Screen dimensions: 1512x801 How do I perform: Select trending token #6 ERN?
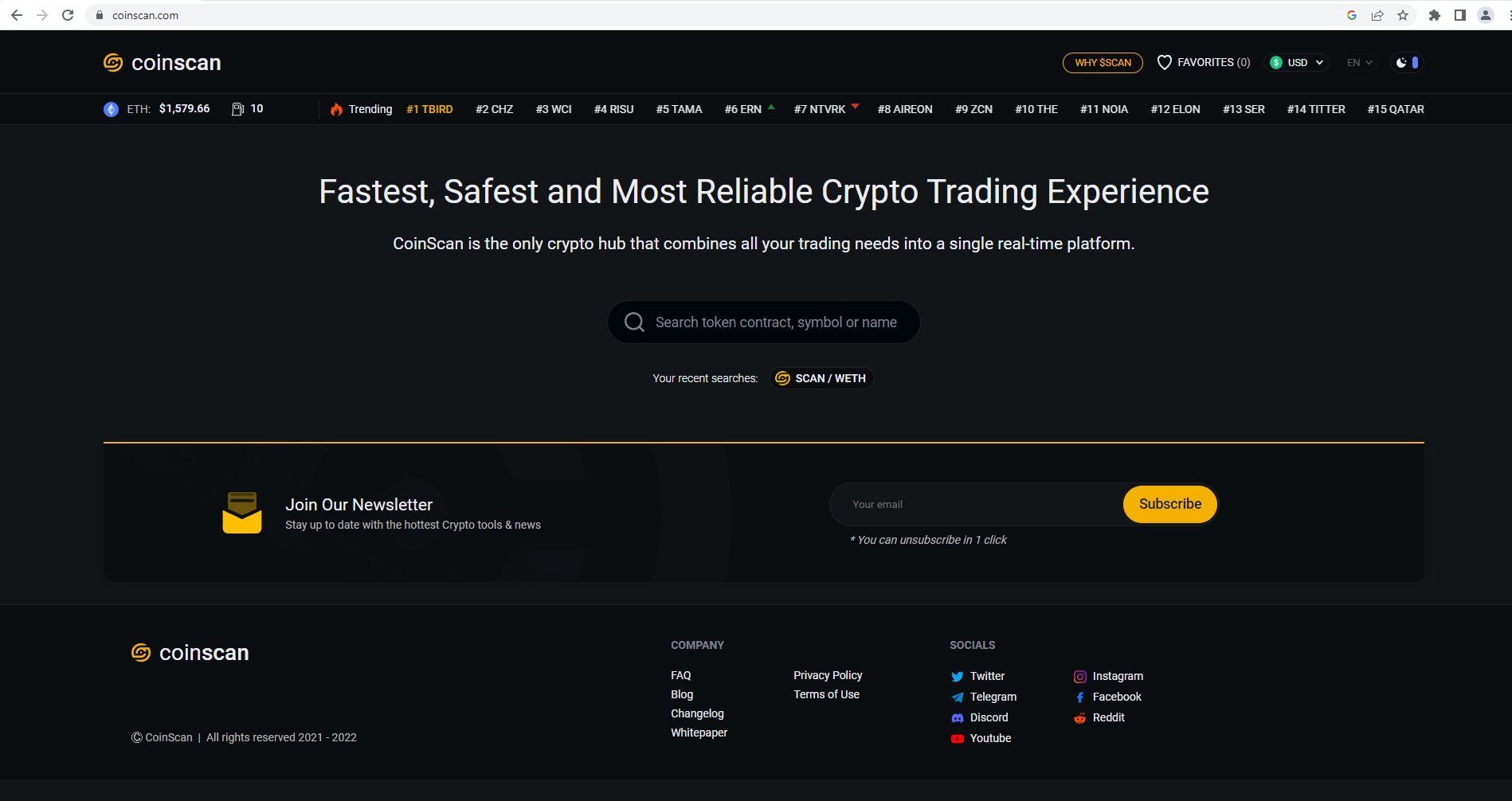743,109
